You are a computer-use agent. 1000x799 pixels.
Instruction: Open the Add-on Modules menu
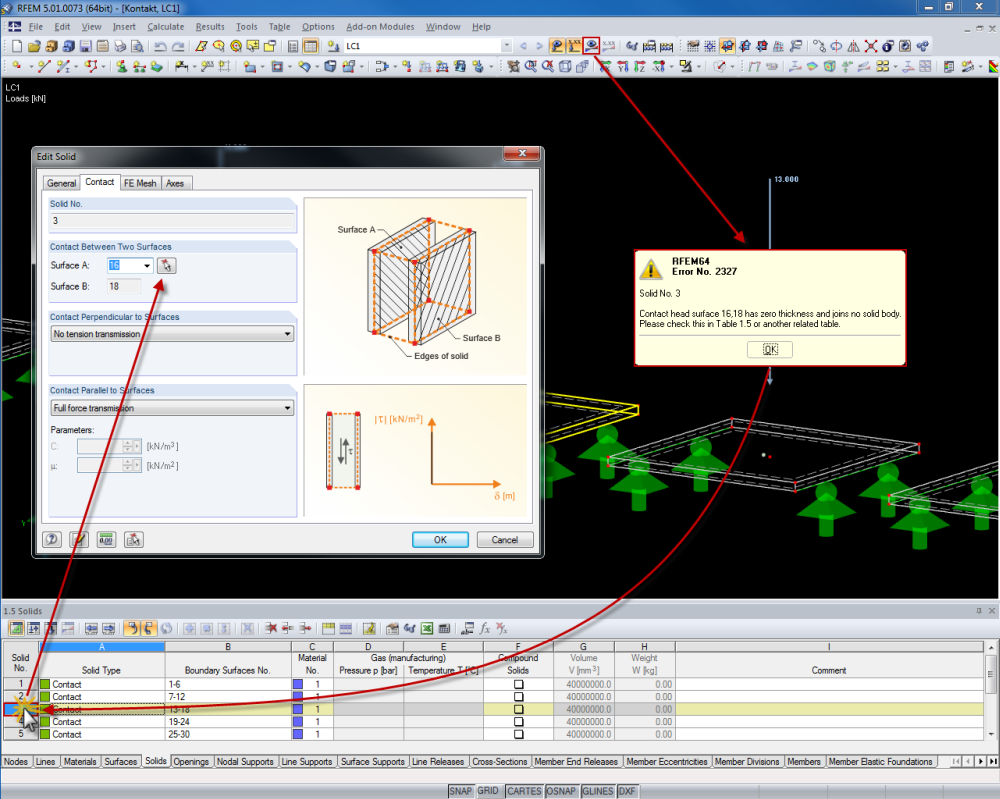tap(380, 27)
